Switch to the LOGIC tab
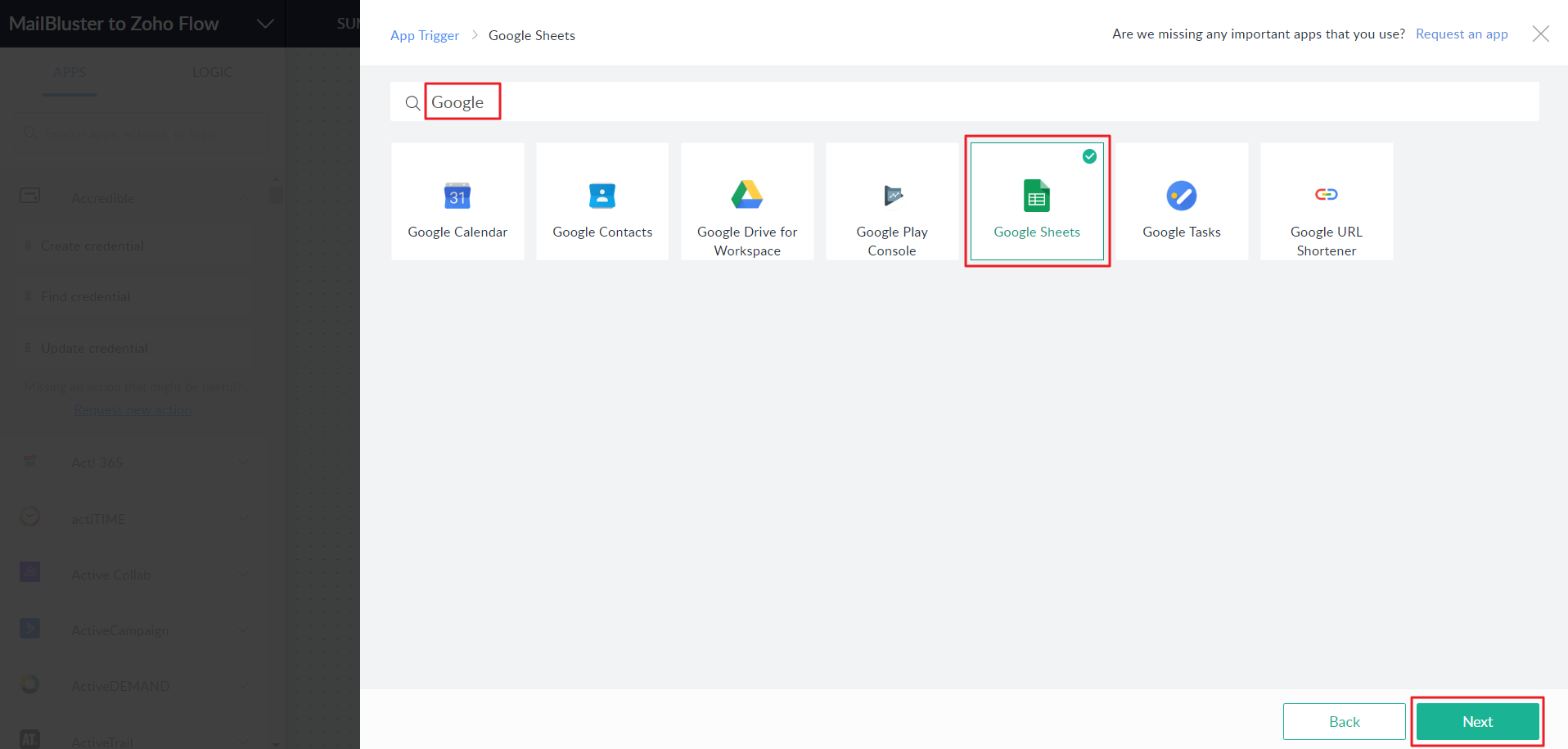The height and width of the screenshot is (749, 1568). (x=212, y=72)
